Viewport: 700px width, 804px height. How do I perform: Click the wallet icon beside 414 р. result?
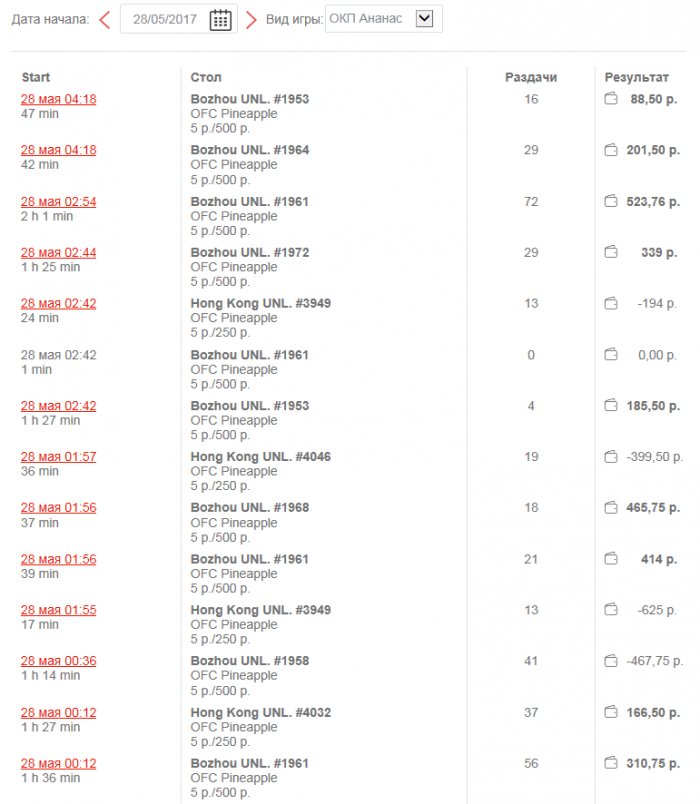[611, 559]
